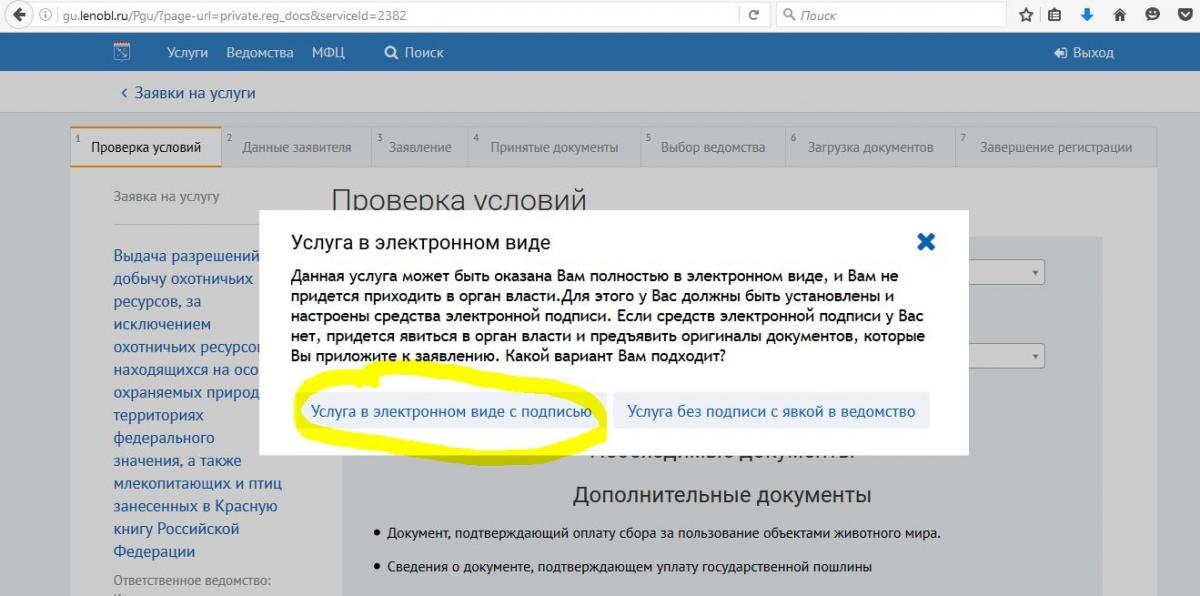Screen dimensions: 1200x596
Task: Choose 'Услуга в электронном виде с подписью'
Action: click(451, 411)
